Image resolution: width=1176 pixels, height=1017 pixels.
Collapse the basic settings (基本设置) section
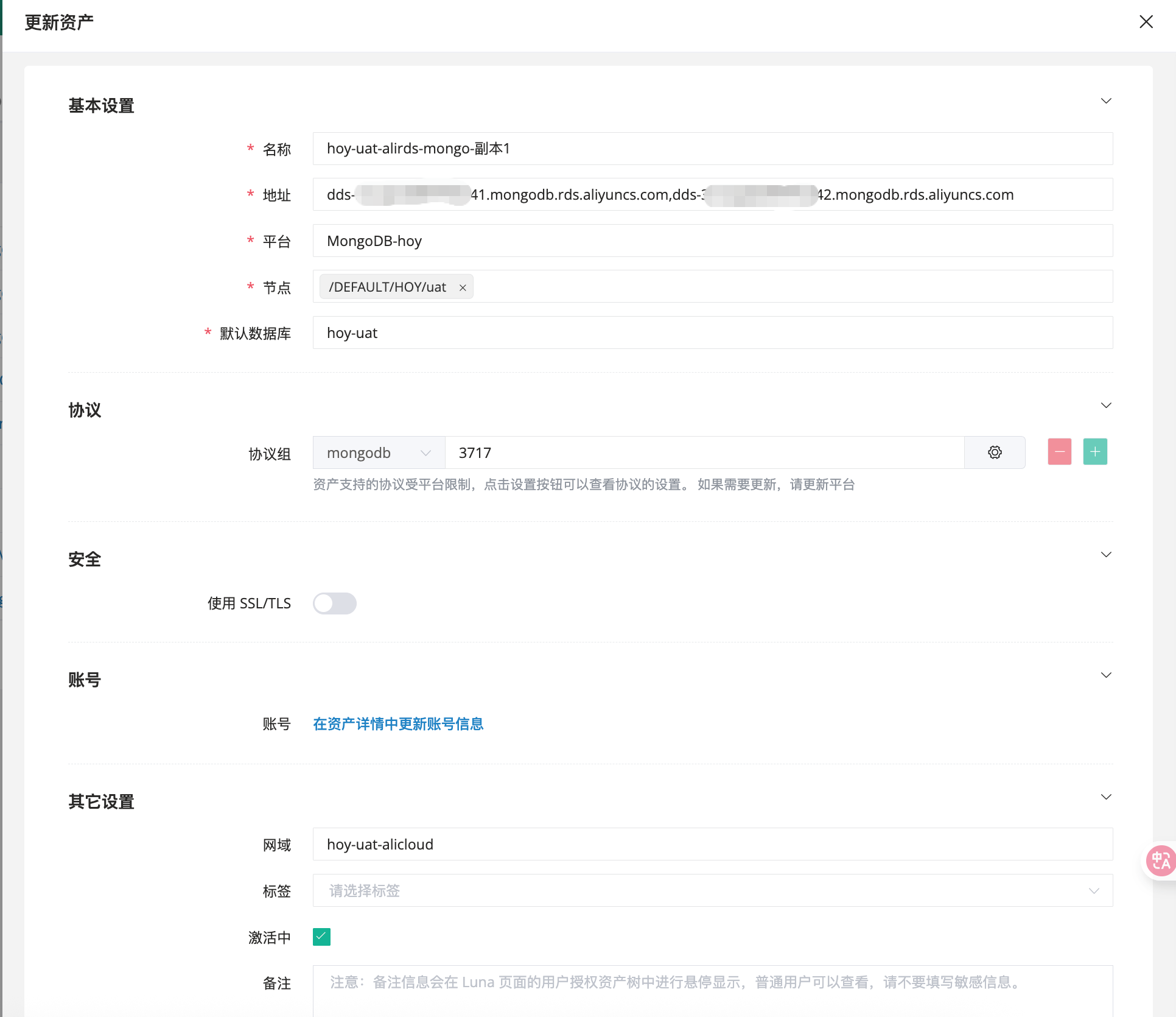(1106, 101)
